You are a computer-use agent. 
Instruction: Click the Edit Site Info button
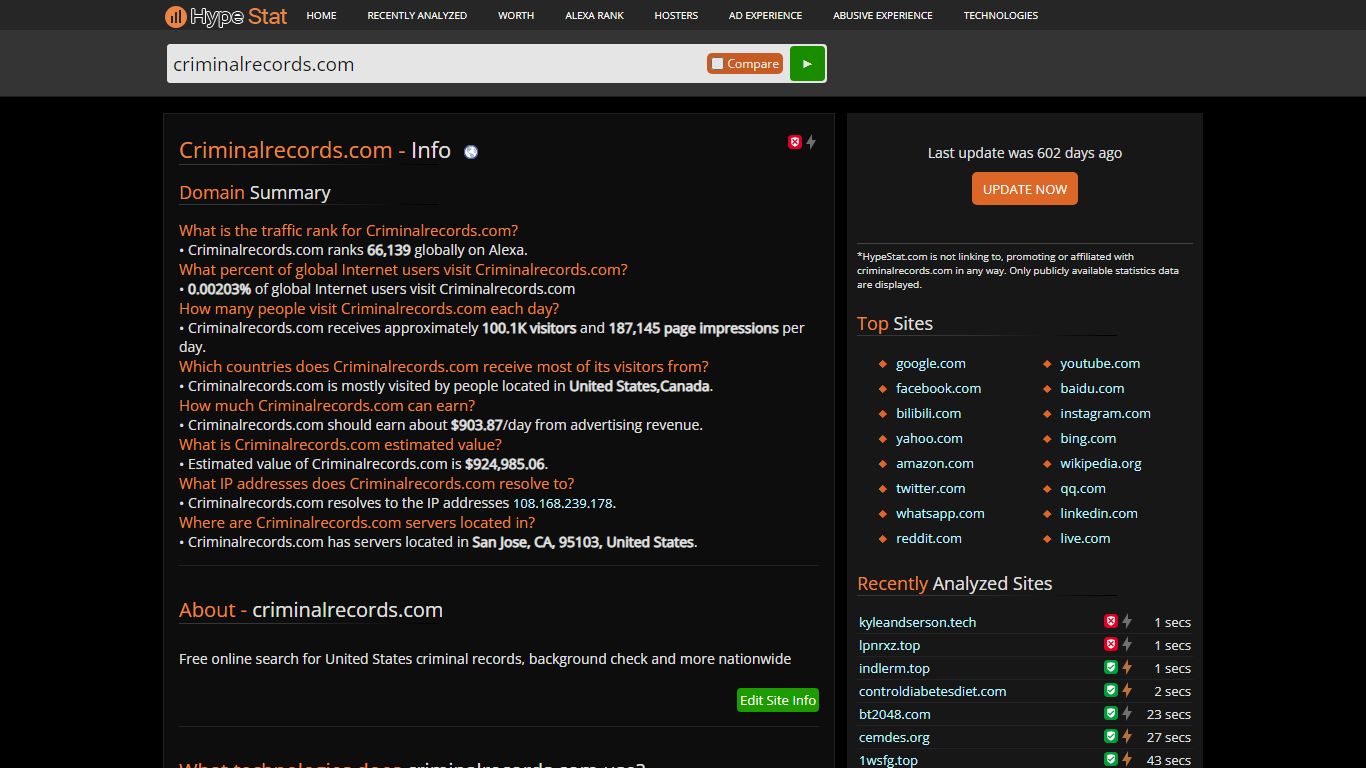coord(778,700)
